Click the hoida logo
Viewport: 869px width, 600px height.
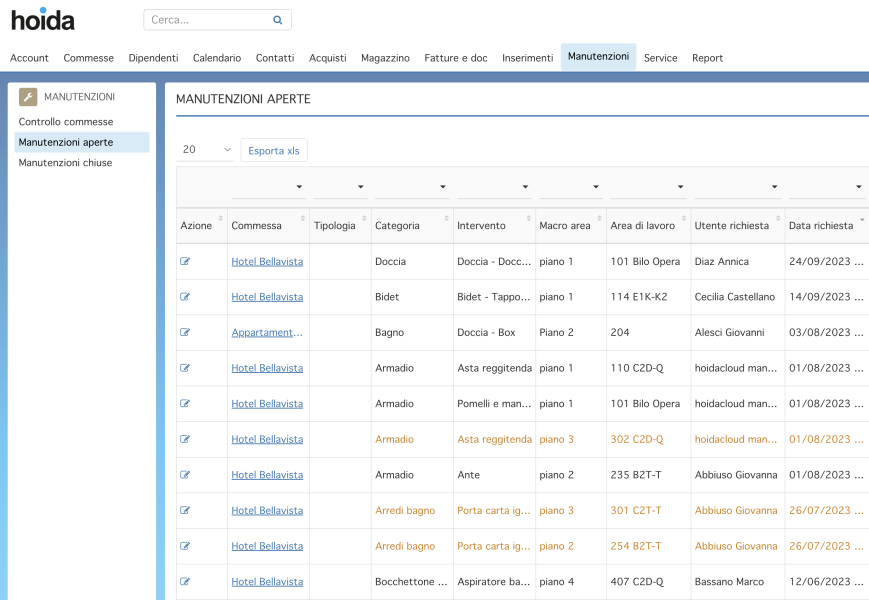click(x=43, y=19)
